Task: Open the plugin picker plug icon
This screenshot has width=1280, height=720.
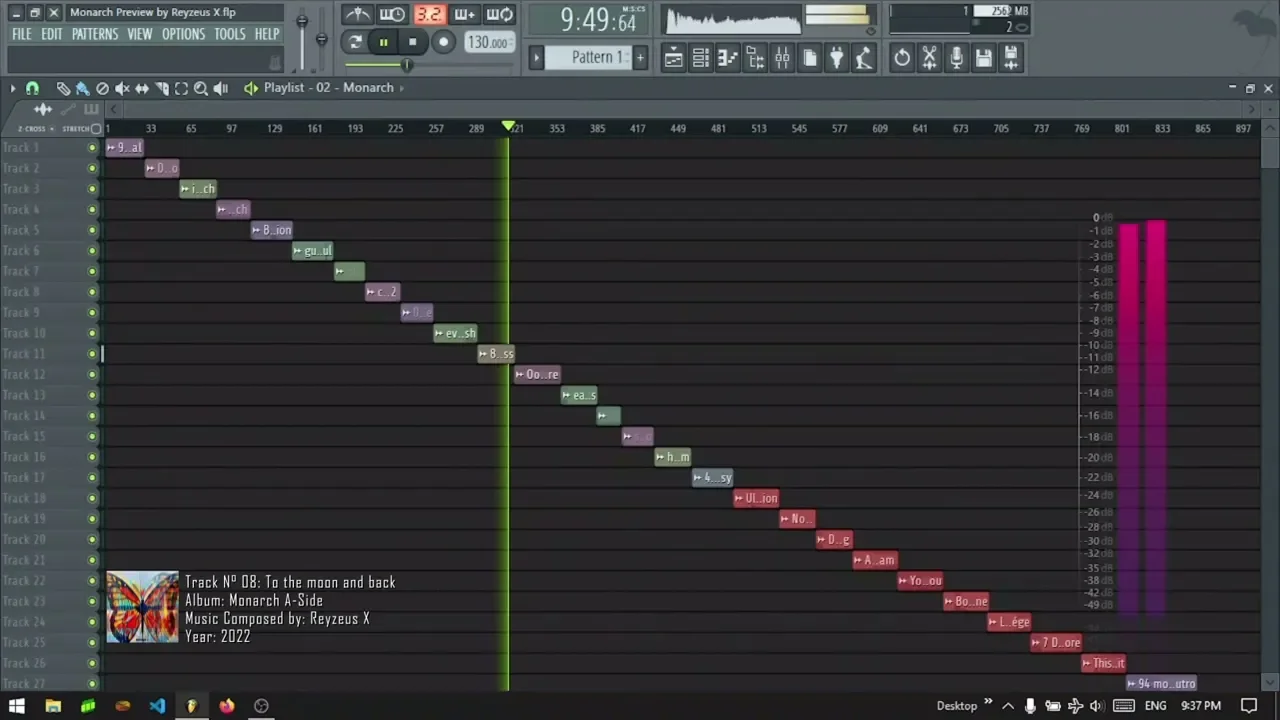Action: (x=837, y=58)
